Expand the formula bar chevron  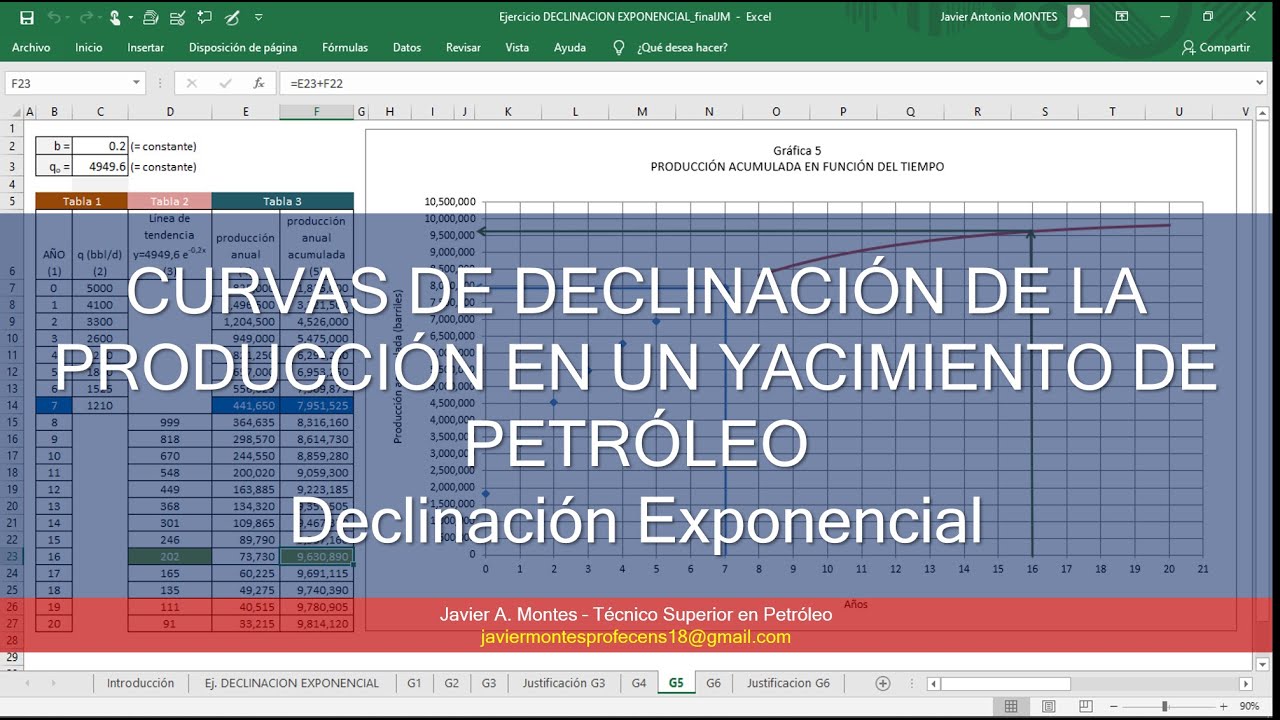click(x=1259, y=83)
